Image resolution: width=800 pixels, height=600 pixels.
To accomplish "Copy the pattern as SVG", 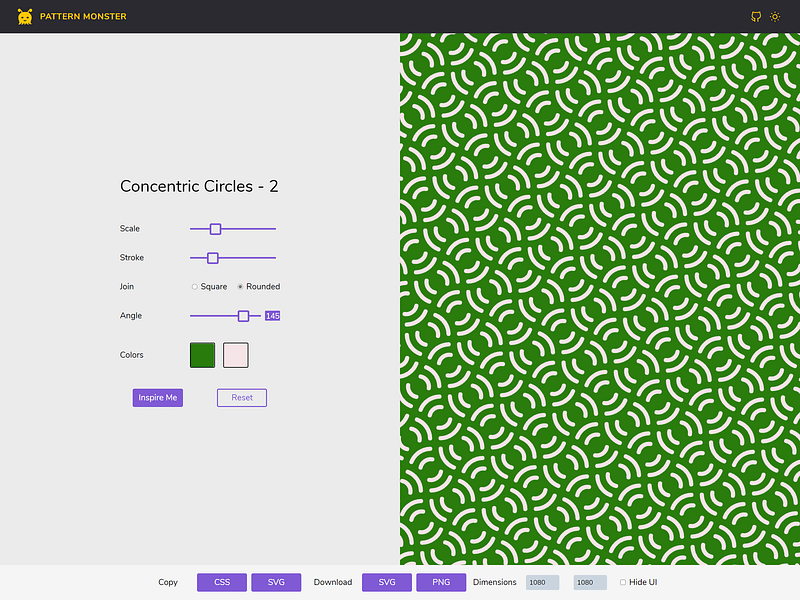I will click(x=275, y=582).
